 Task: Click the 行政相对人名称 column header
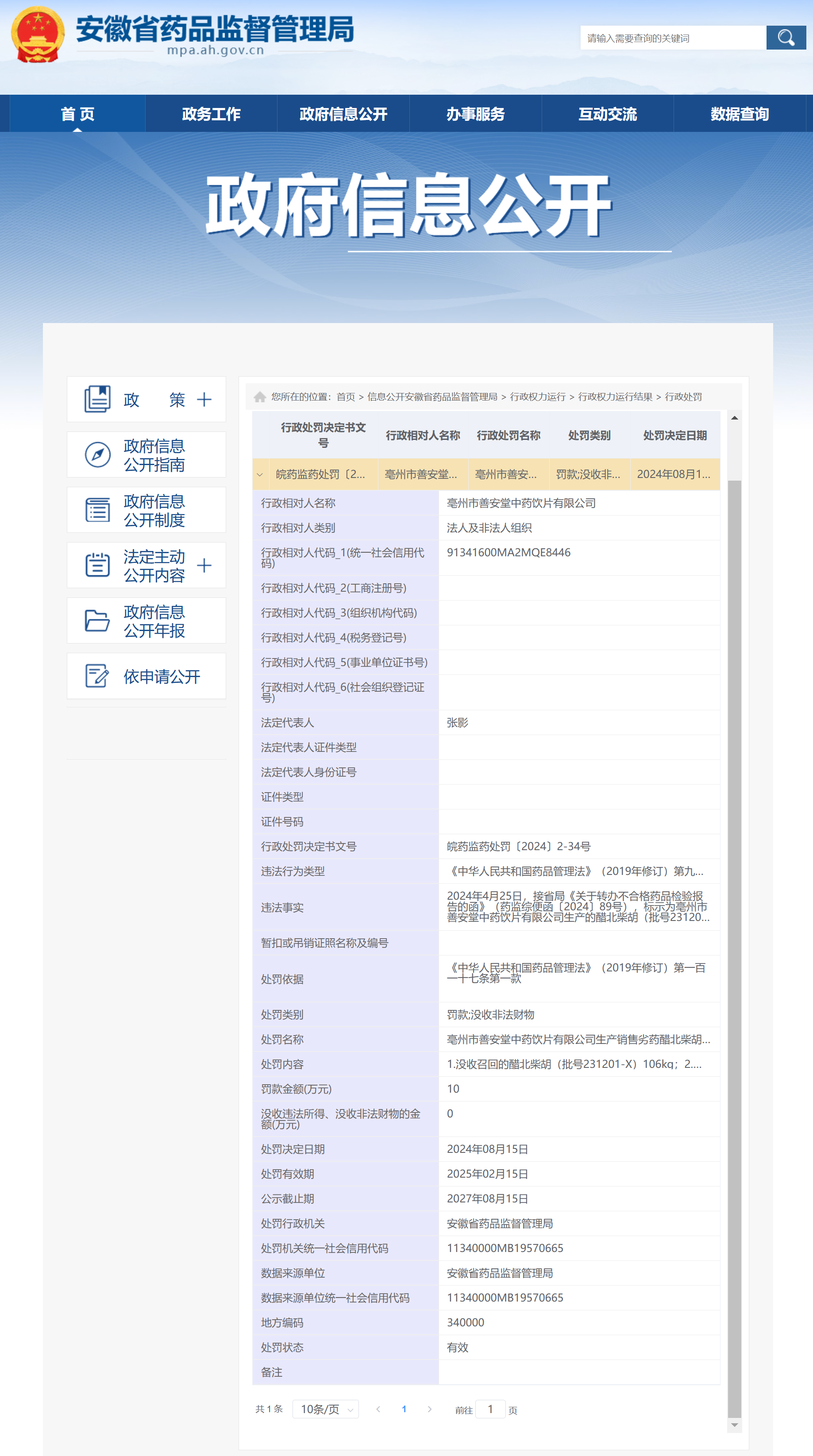[423, 435]
